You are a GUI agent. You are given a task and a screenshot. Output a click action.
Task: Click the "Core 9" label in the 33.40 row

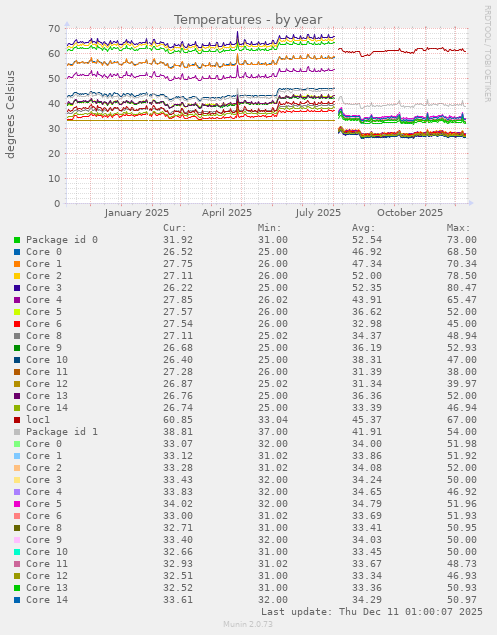(x=44, y=540)
